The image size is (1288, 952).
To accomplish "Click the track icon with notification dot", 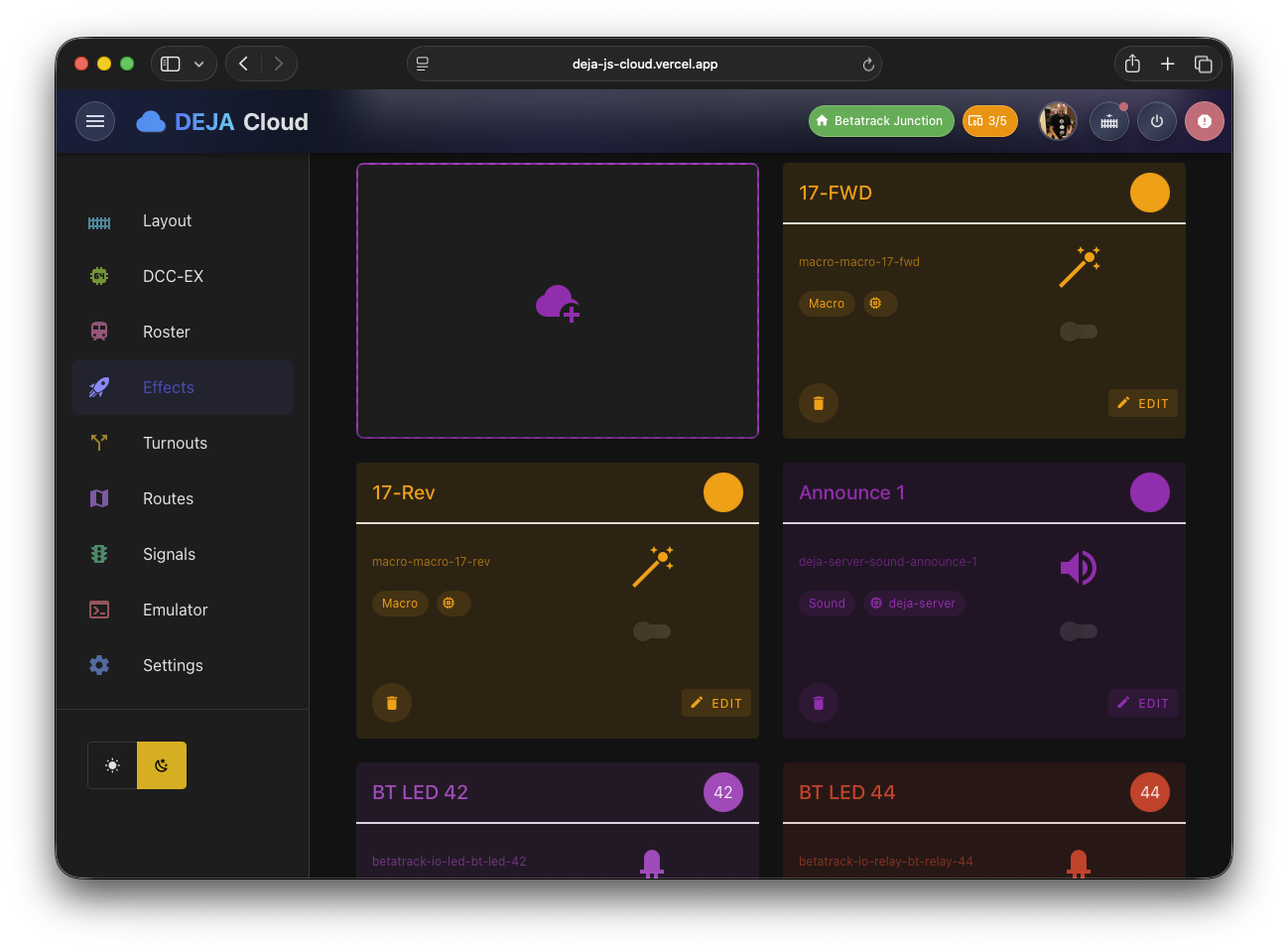I will point(1108,120).
